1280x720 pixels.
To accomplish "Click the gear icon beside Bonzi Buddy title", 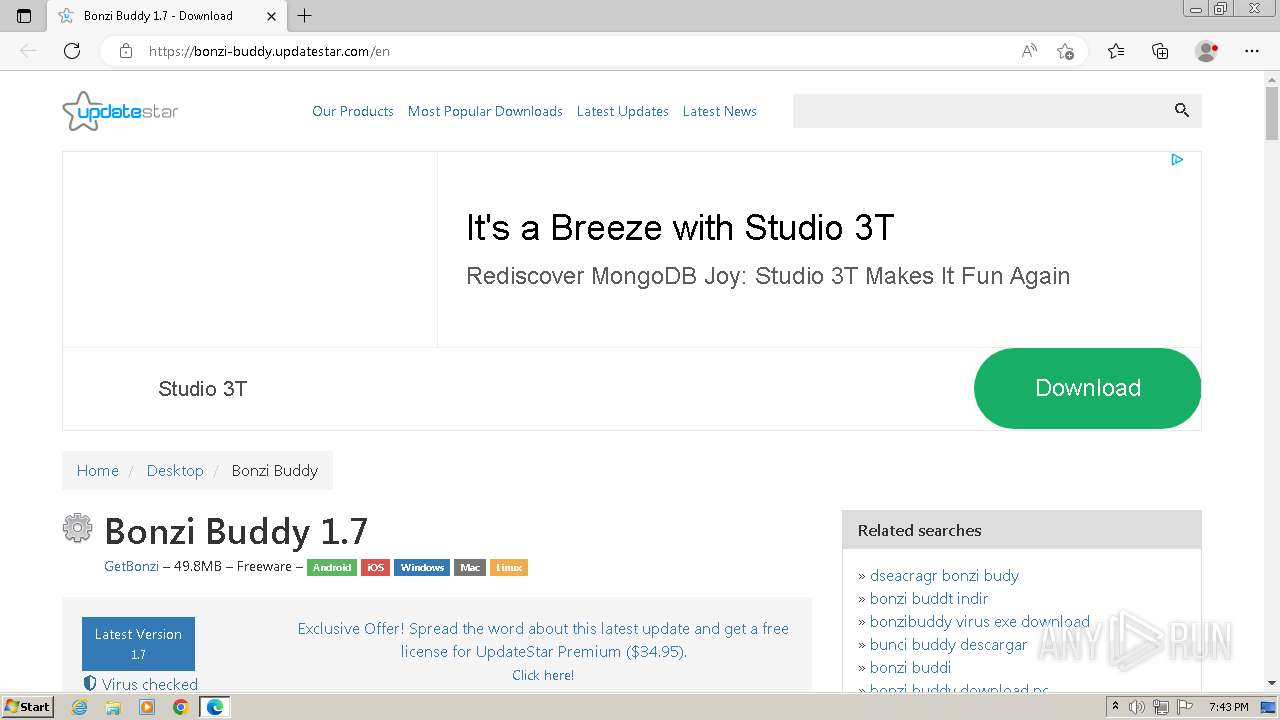I will tap(77, 528).
